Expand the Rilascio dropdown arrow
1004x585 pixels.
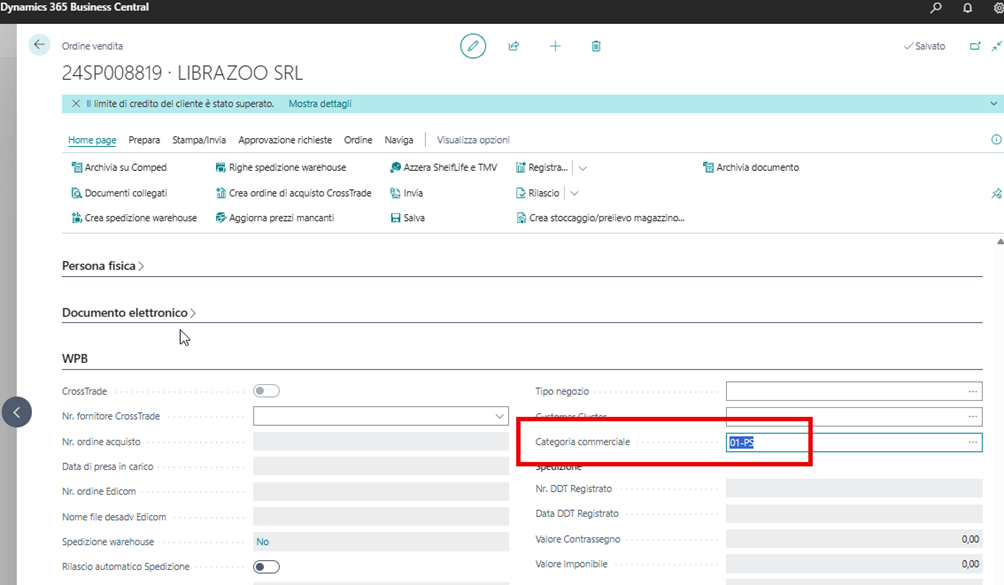coord(574,193)
